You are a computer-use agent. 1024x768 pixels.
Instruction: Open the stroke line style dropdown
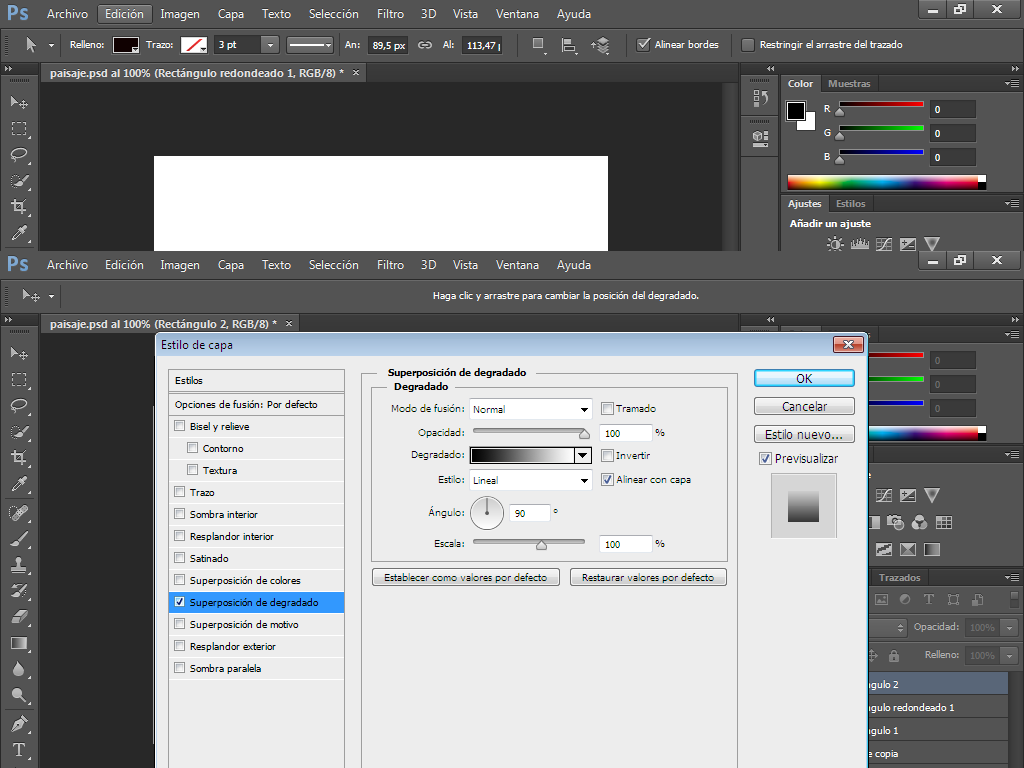310,44
